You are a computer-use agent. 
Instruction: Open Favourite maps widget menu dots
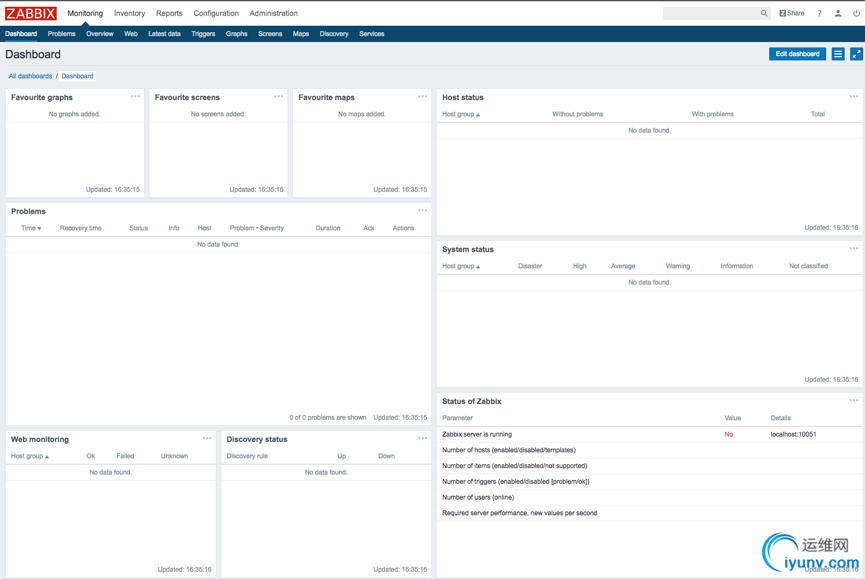pyautogui.click(x=423, y=96)
